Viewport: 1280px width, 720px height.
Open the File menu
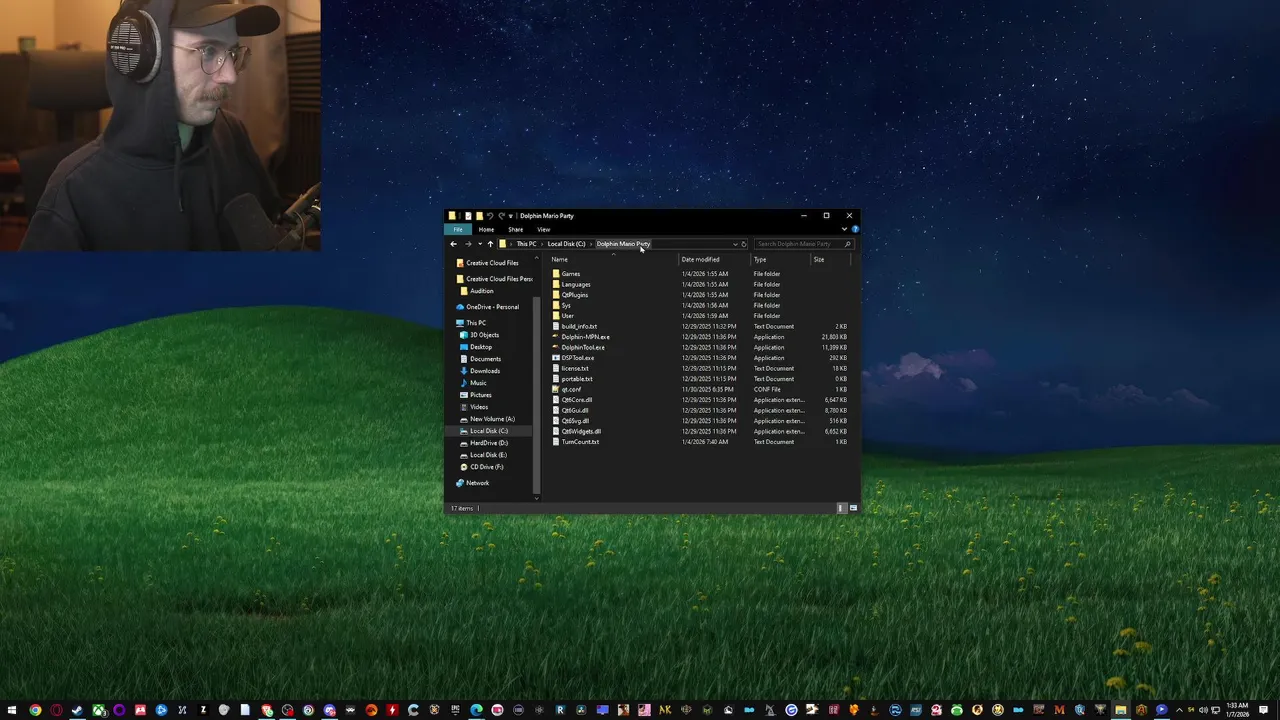458,229
